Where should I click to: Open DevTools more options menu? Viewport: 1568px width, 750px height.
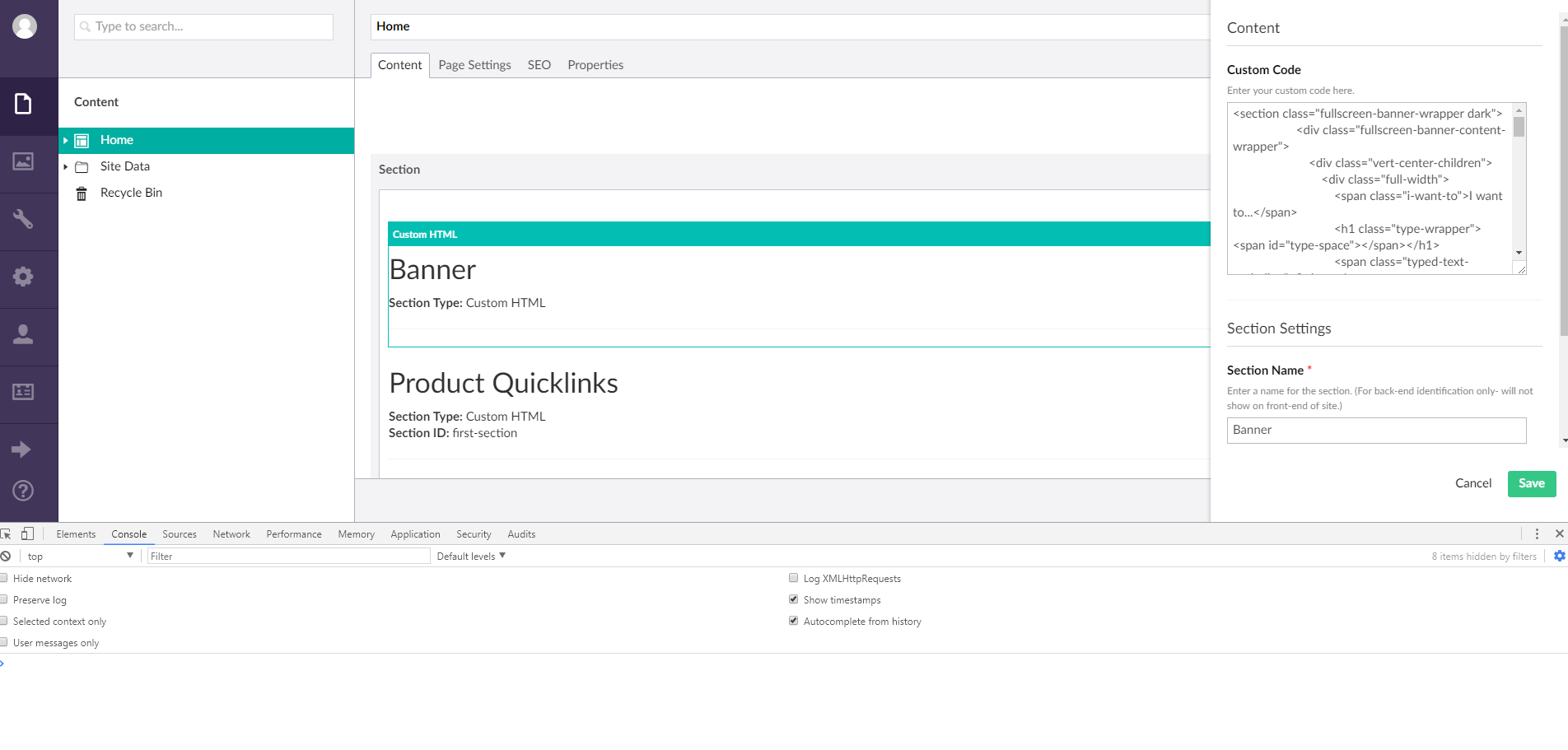point(1537,533)
